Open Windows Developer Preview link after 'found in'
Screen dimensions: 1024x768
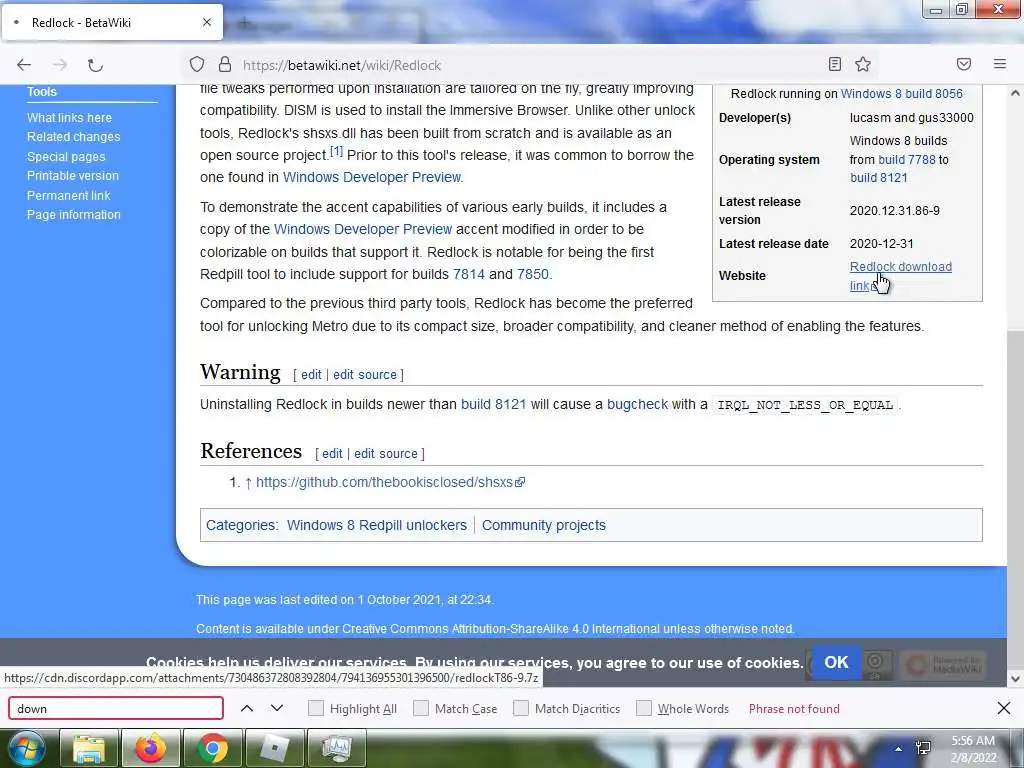372,177
